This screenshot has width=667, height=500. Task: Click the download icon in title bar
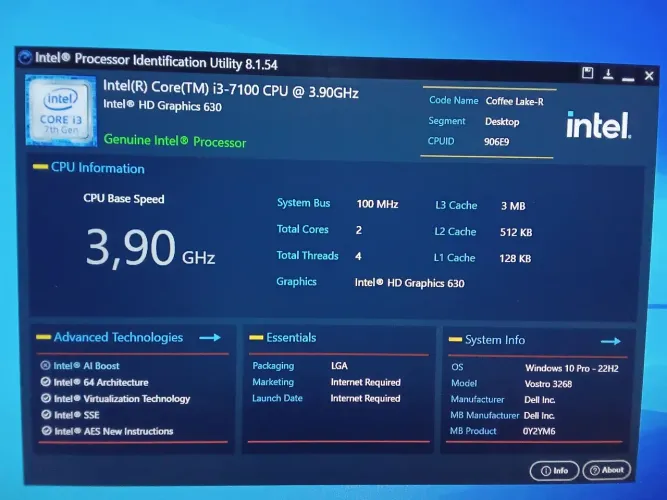tap(608, 74)
